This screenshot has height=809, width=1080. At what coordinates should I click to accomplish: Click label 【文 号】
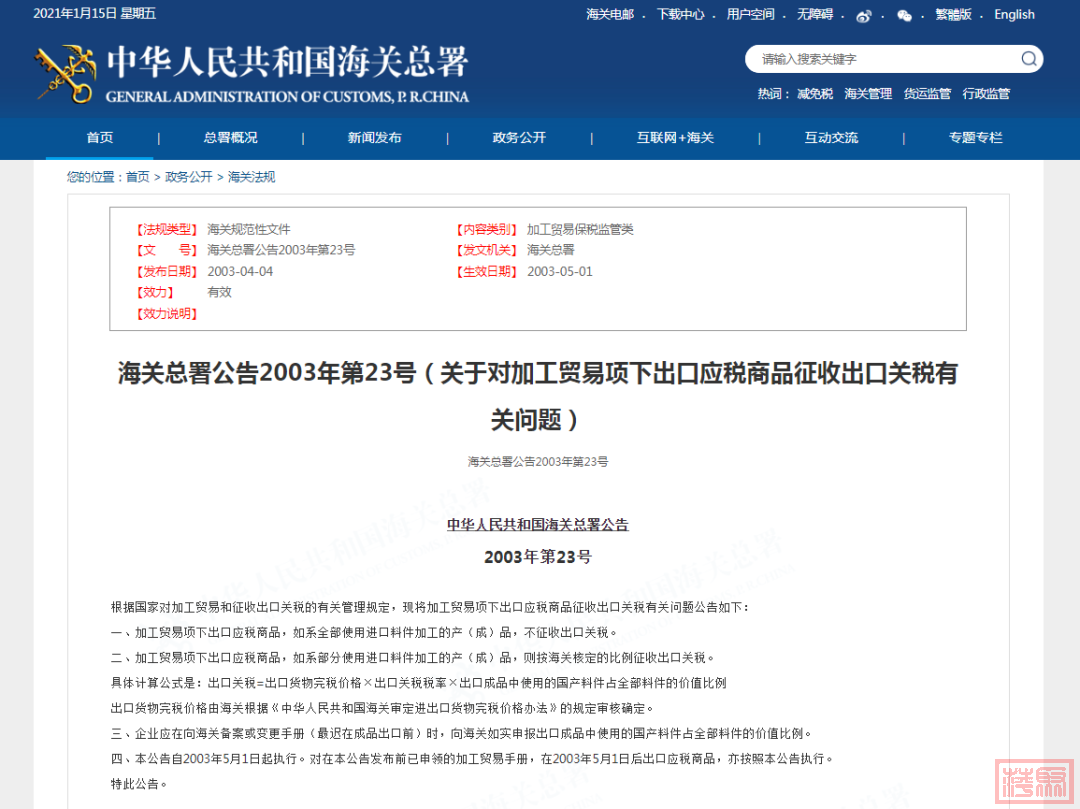tap(167, 250)
